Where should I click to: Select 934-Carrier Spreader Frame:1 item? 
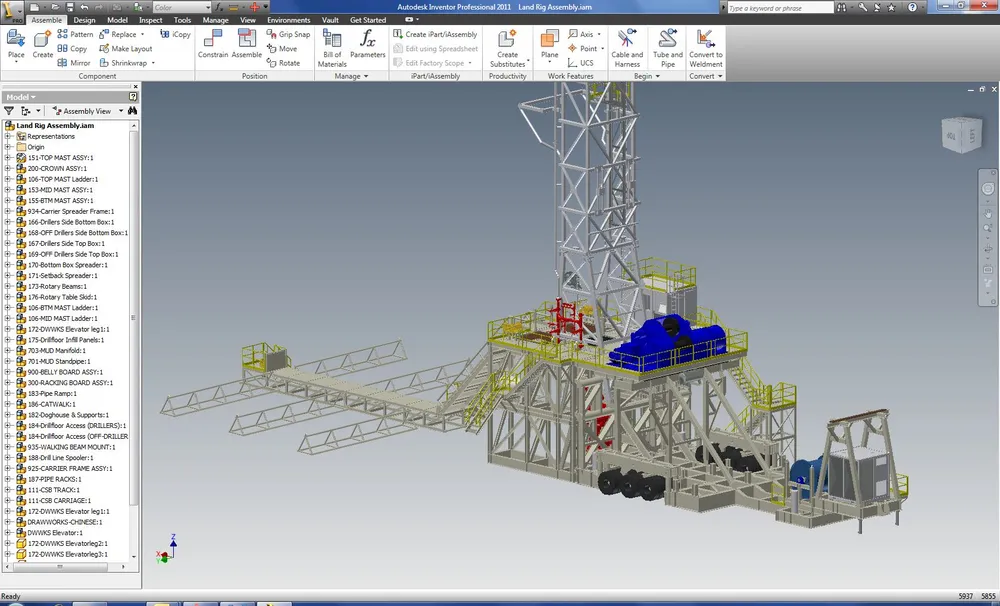[x=70, y=212]
